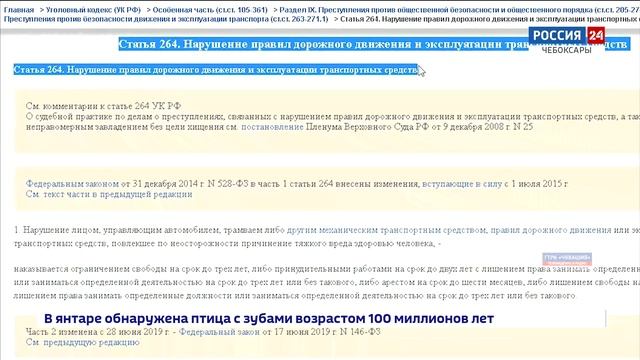This screenshot has height=360, width=640.
Task: Click the smaller highlighted Статья 264 subheading
Action: click(x=216, y=70)
